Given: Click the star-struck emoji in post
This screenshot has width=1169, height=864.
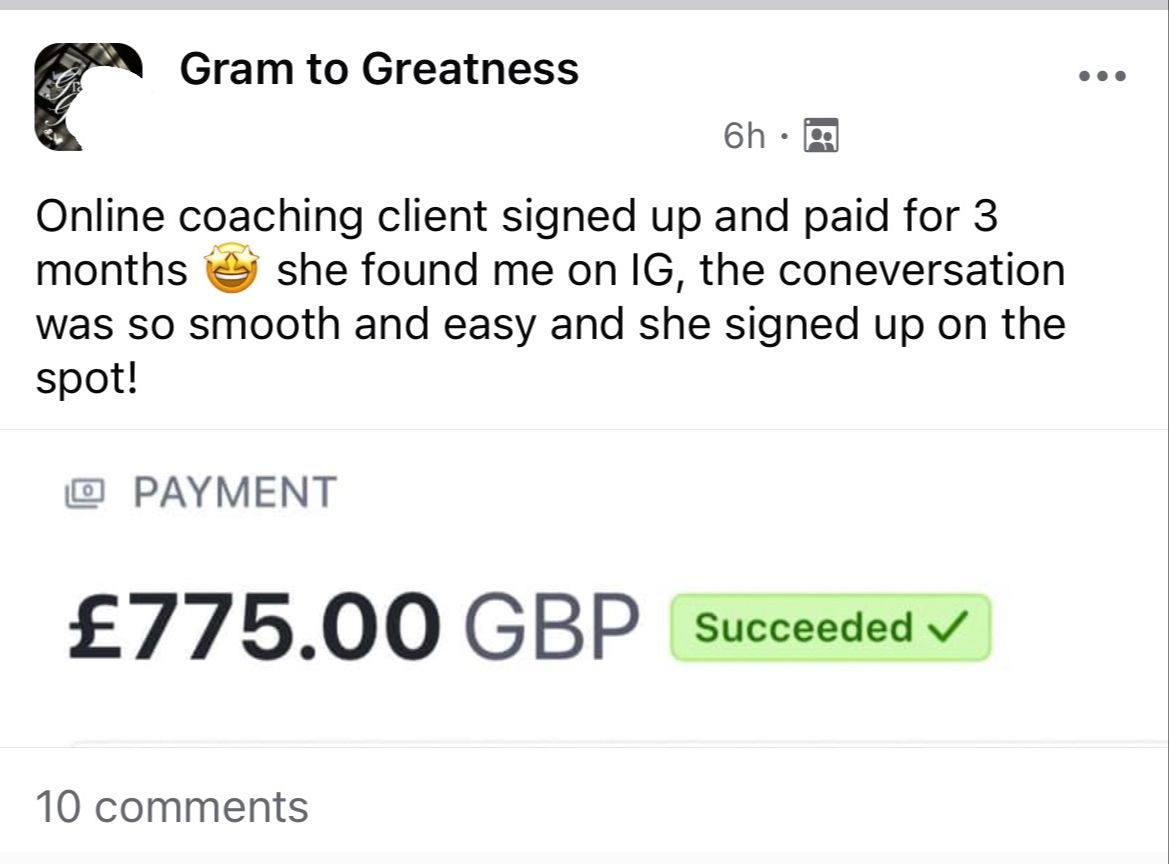Looking at the screenshot, I should tap(232, 271).
